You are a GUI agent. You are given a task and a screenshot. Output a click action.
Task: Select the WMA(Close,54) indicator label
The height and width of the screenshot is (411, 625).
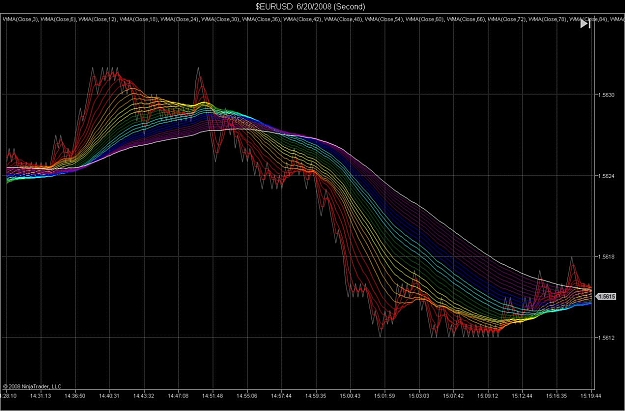[x=384, y=19]
